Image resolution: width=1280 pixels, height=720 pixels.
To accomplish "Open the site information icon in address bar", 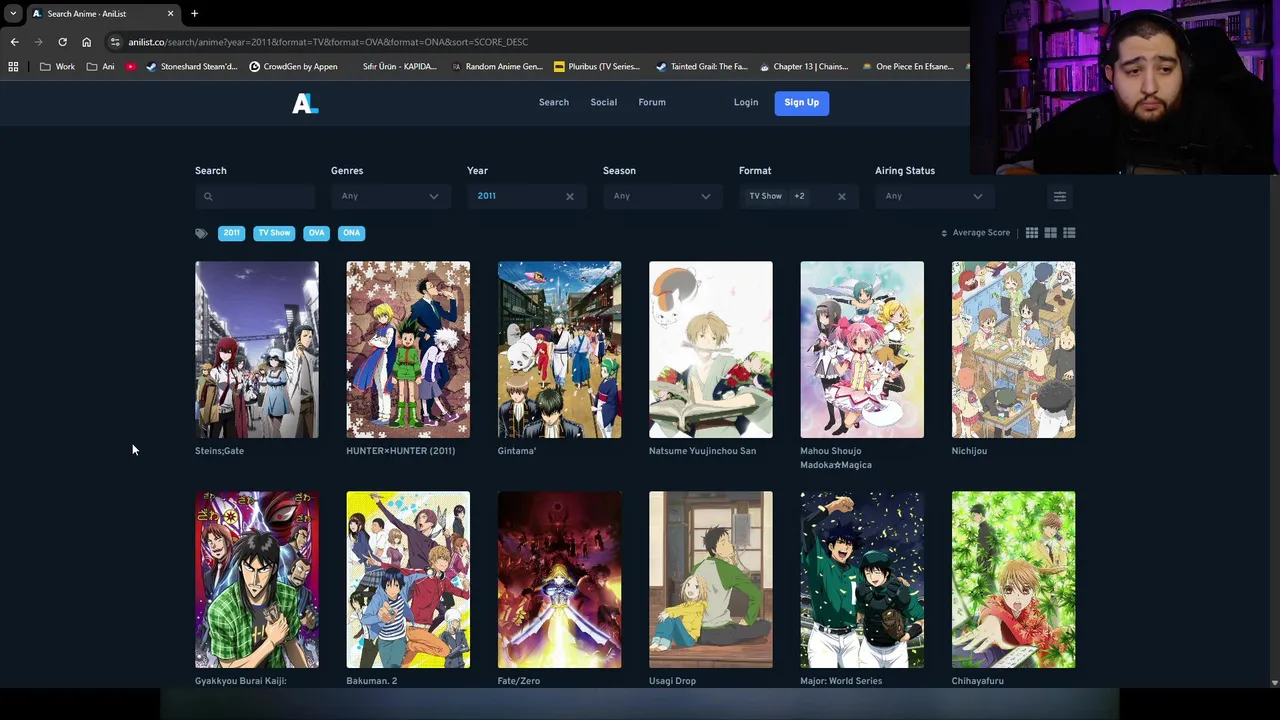I will (x=115, y=42).
